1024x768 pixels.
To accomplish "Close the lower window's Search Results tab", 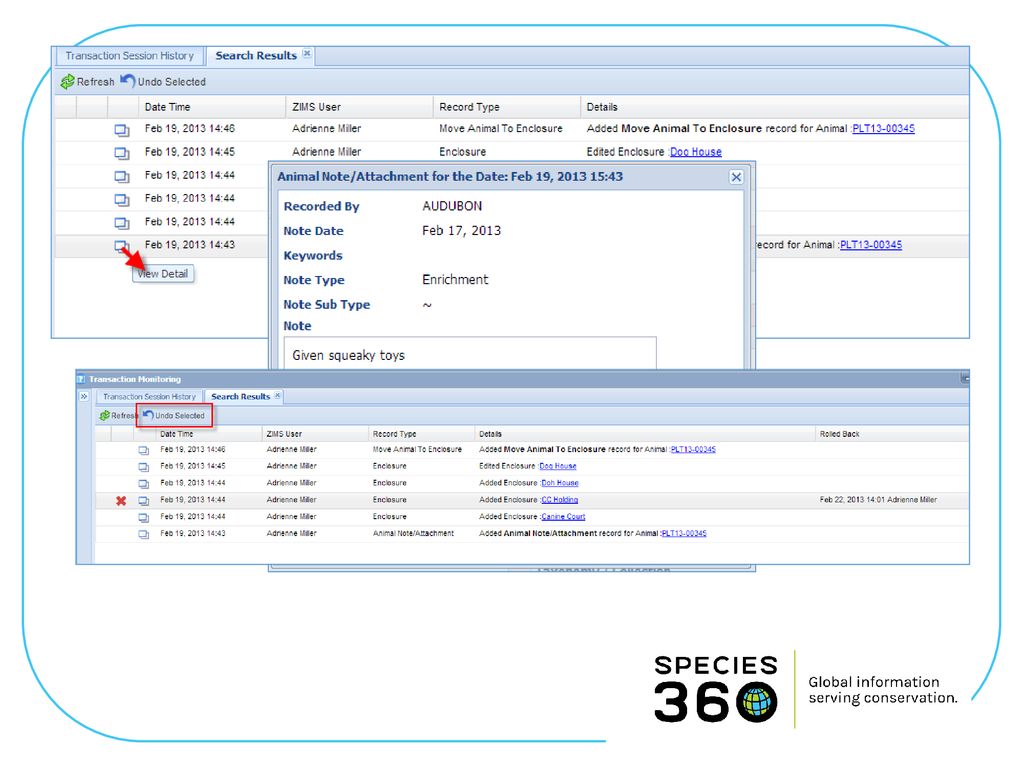I will point(278,396).
